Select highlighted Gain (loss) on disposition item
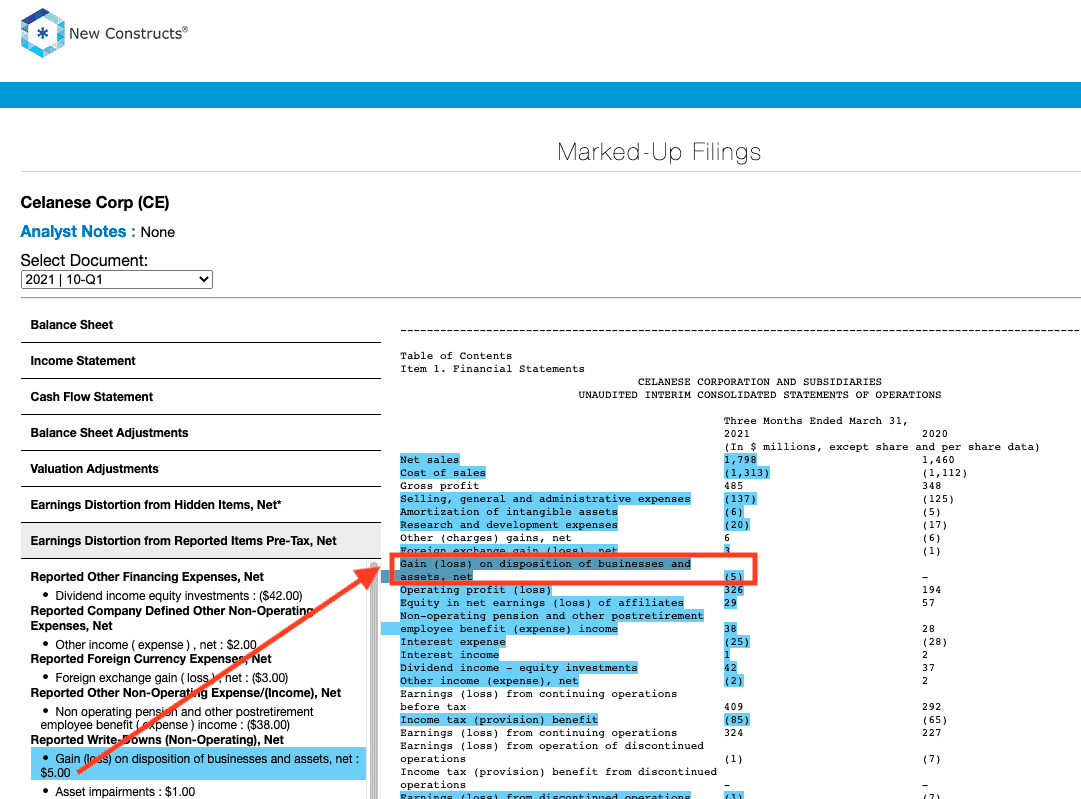 199,765
